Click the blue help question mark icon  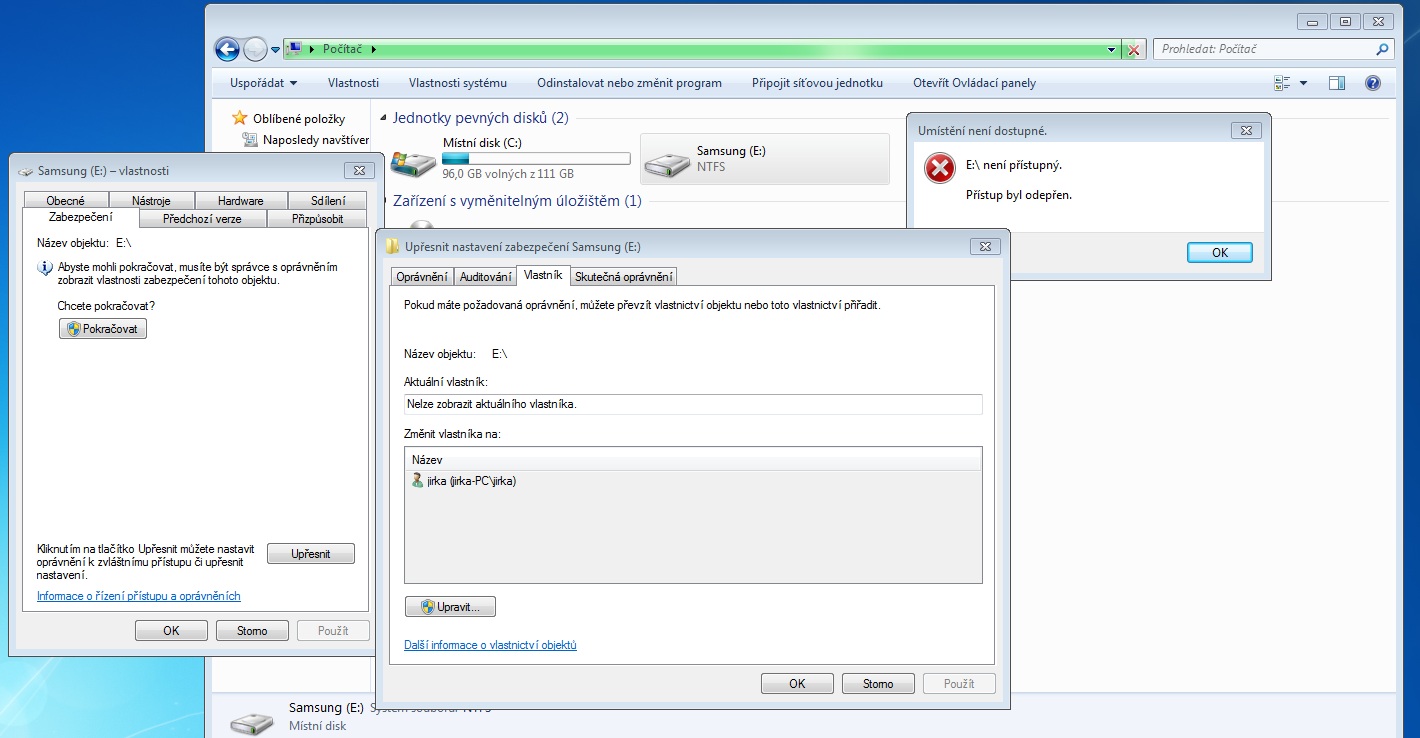[x=1373, y=83]
